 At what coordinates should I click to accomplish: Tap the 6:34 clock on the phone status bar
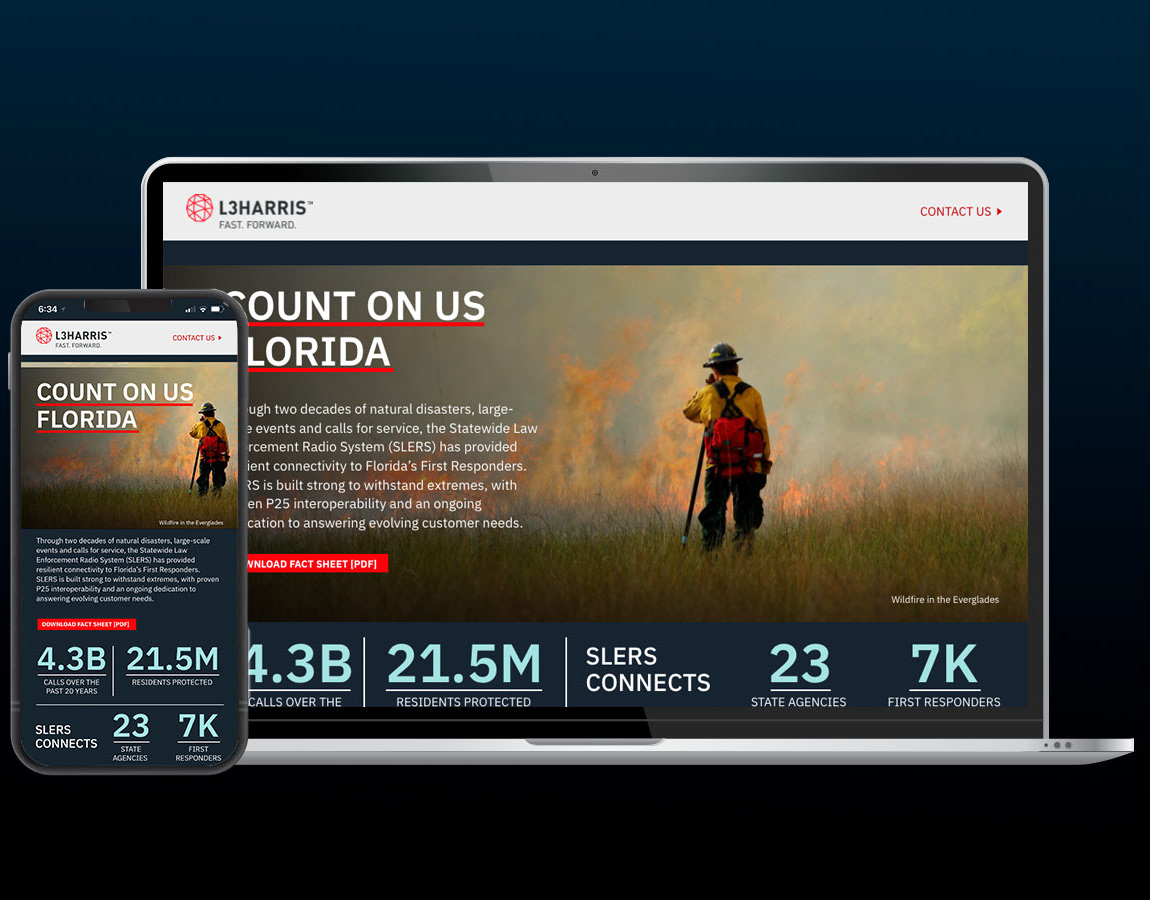point(48,310)
